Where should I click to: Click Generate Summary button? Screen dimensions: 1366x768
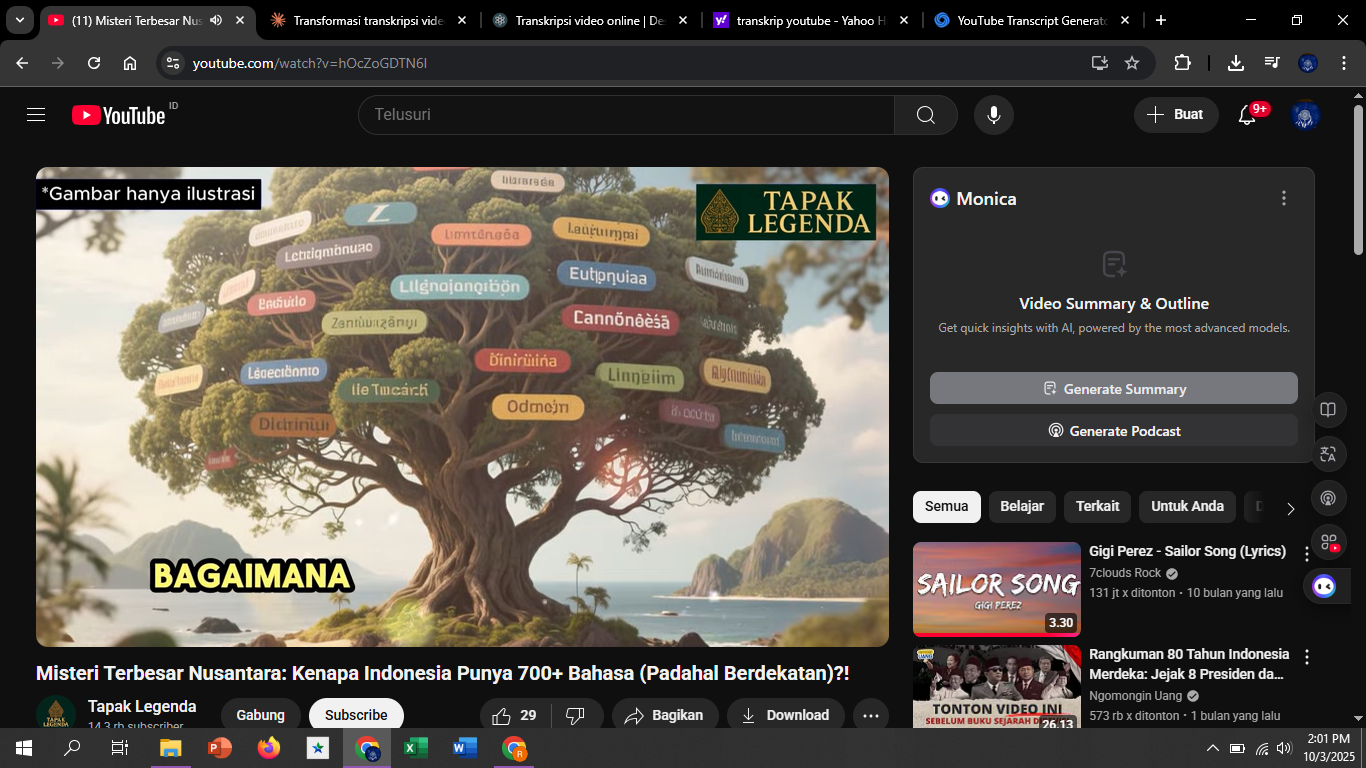tap(1114, 389)
